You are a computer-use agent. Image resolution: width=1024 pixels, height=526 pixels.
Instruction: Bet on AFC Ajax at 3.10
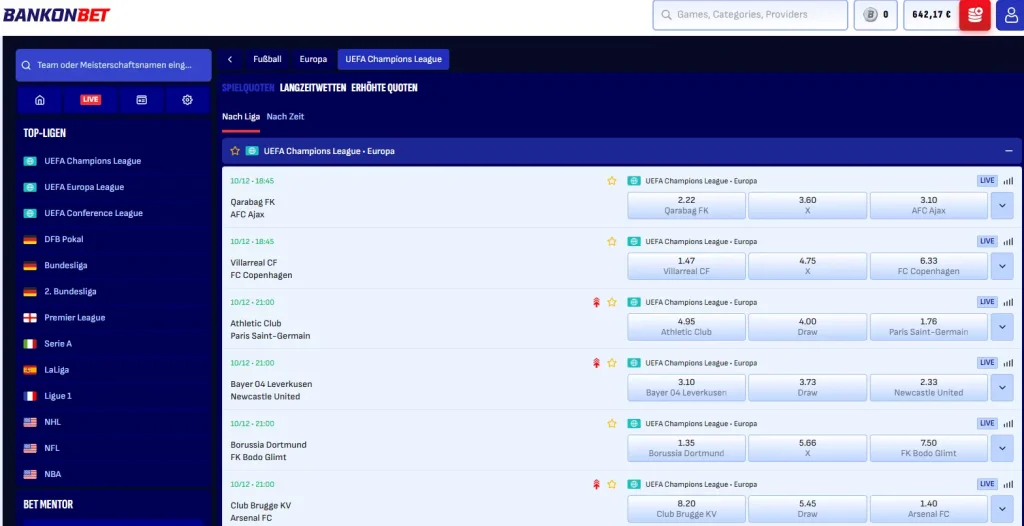(929, 206)
